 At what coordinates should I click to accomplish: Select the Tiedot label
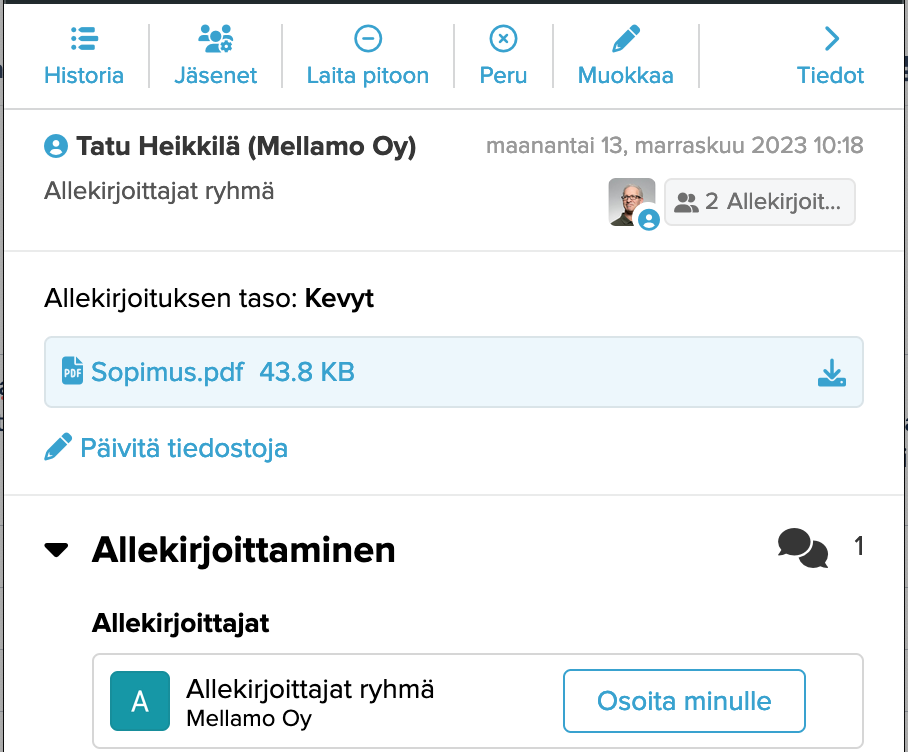(x=830, y=75)
